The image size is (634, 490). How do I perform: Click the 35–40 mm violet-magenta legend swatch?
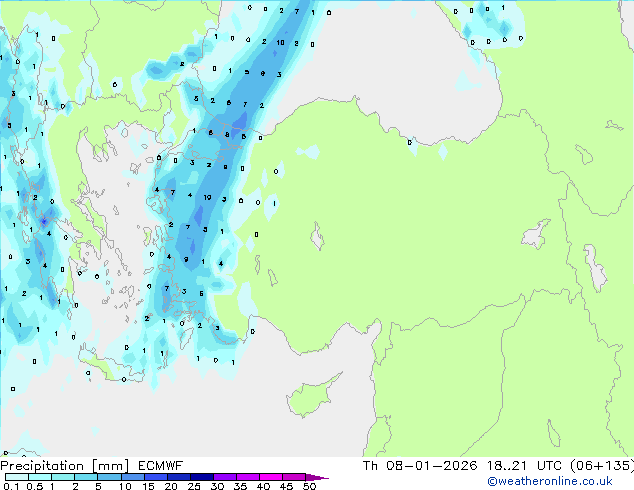tap(247, 477)
